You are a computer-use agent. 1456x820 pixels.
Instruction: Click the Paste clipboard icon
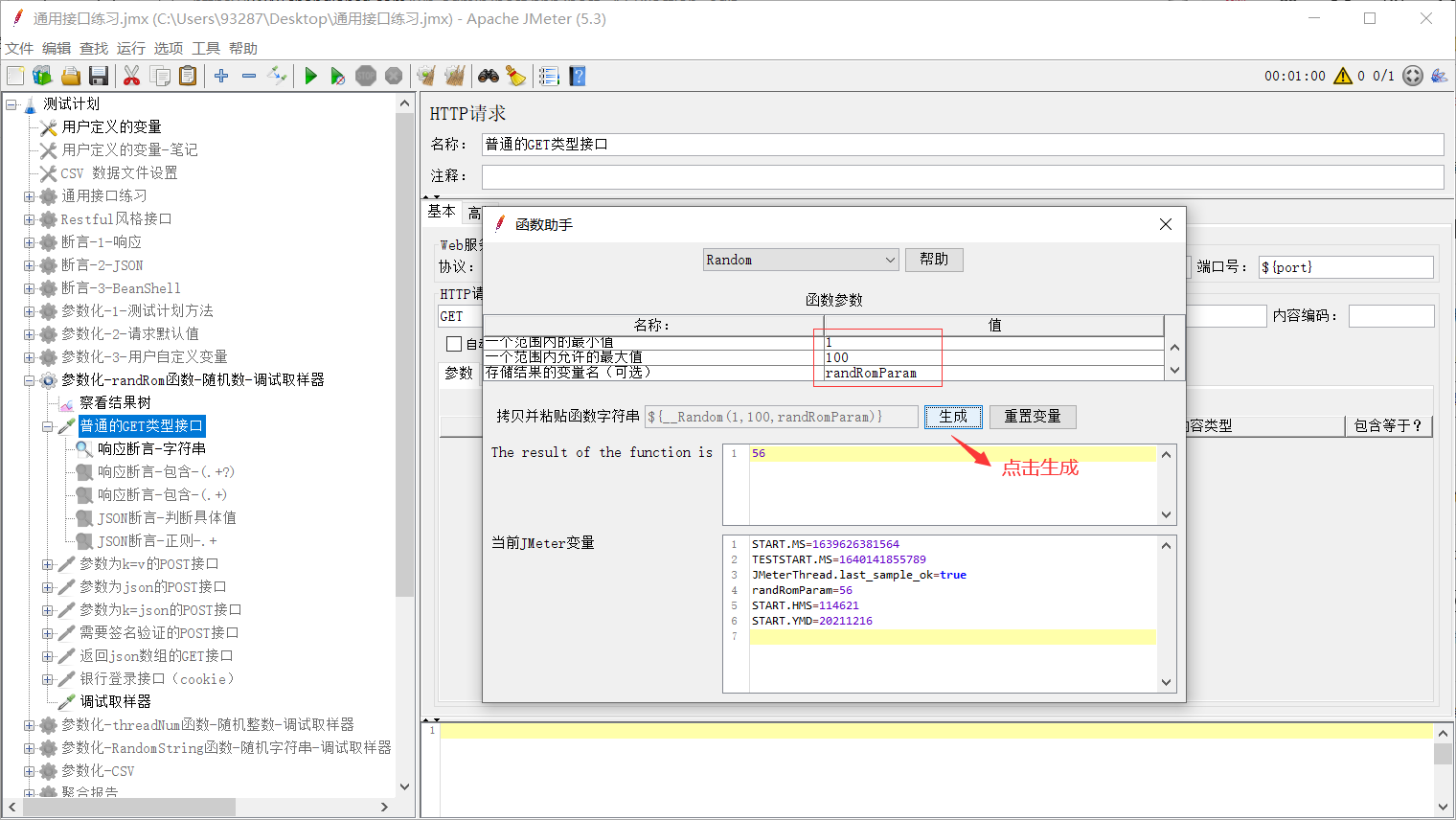[188, 76]
